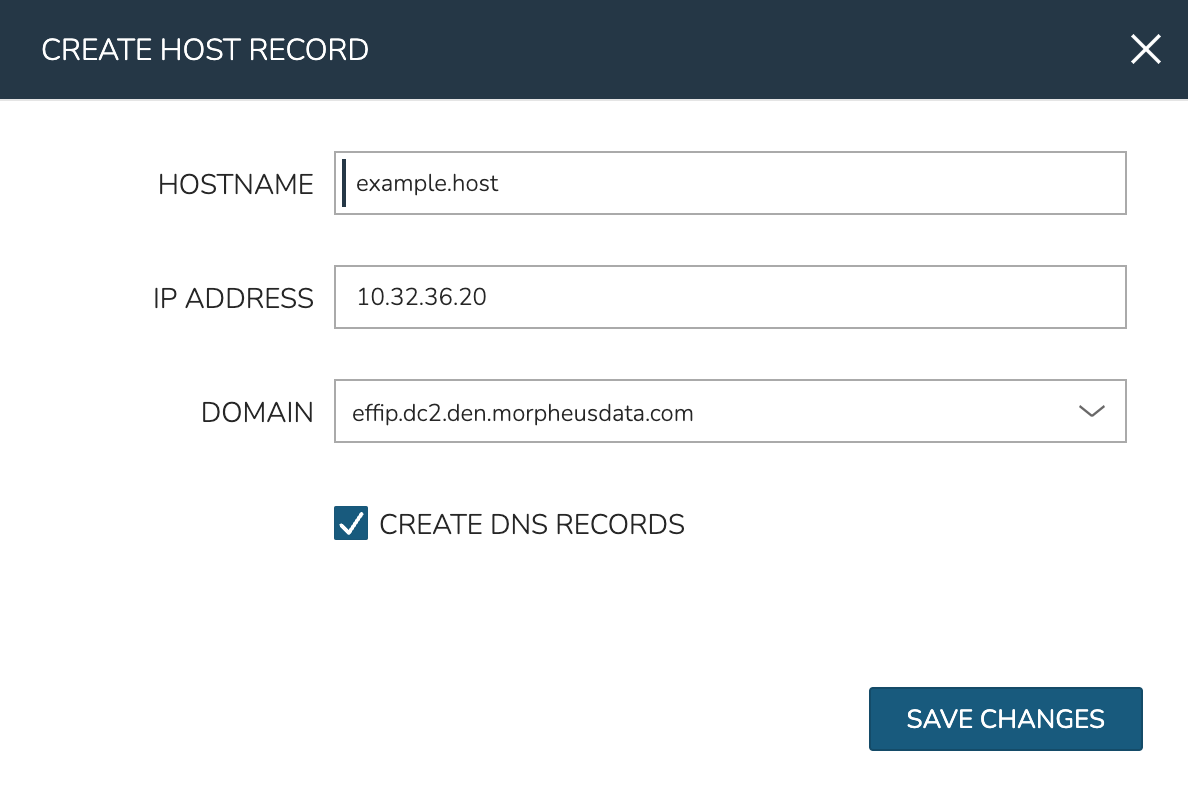Click the DOMAIN field label
Screen dimensions: 1188x796
[257, 412]
